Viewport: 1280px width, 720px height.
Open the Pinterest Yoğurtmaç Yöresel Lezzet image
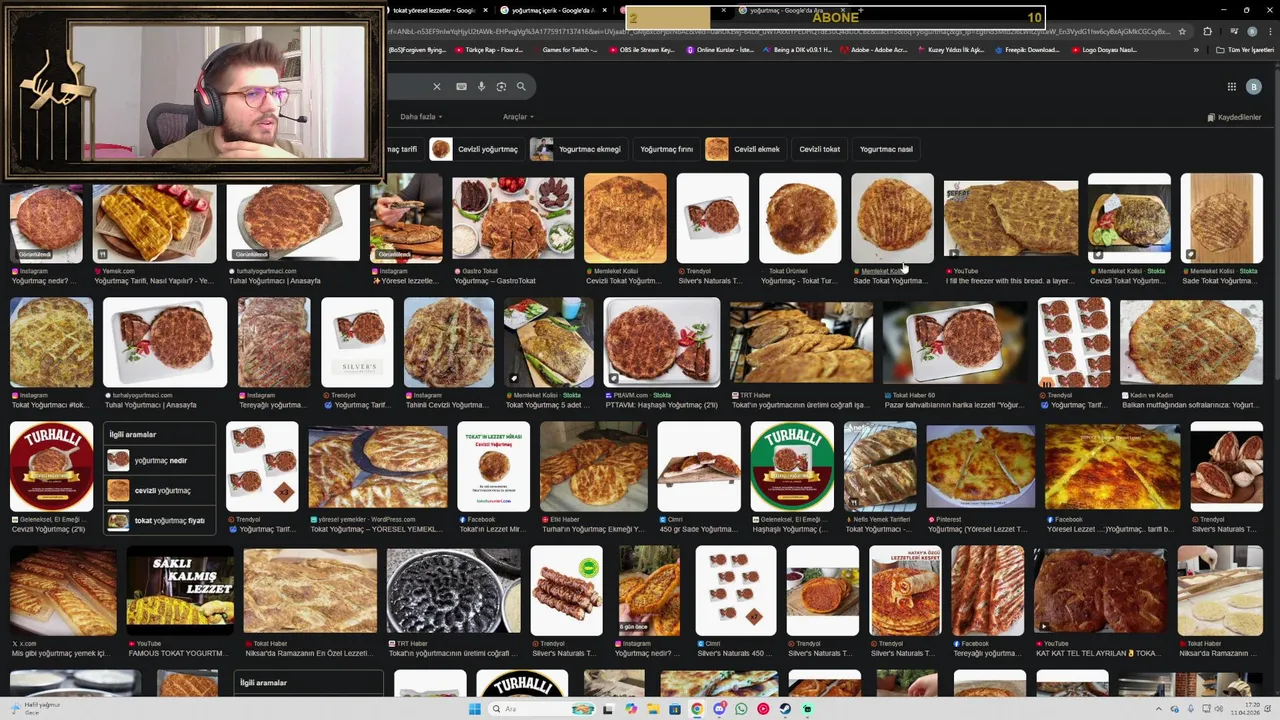(x=980, y=467)
